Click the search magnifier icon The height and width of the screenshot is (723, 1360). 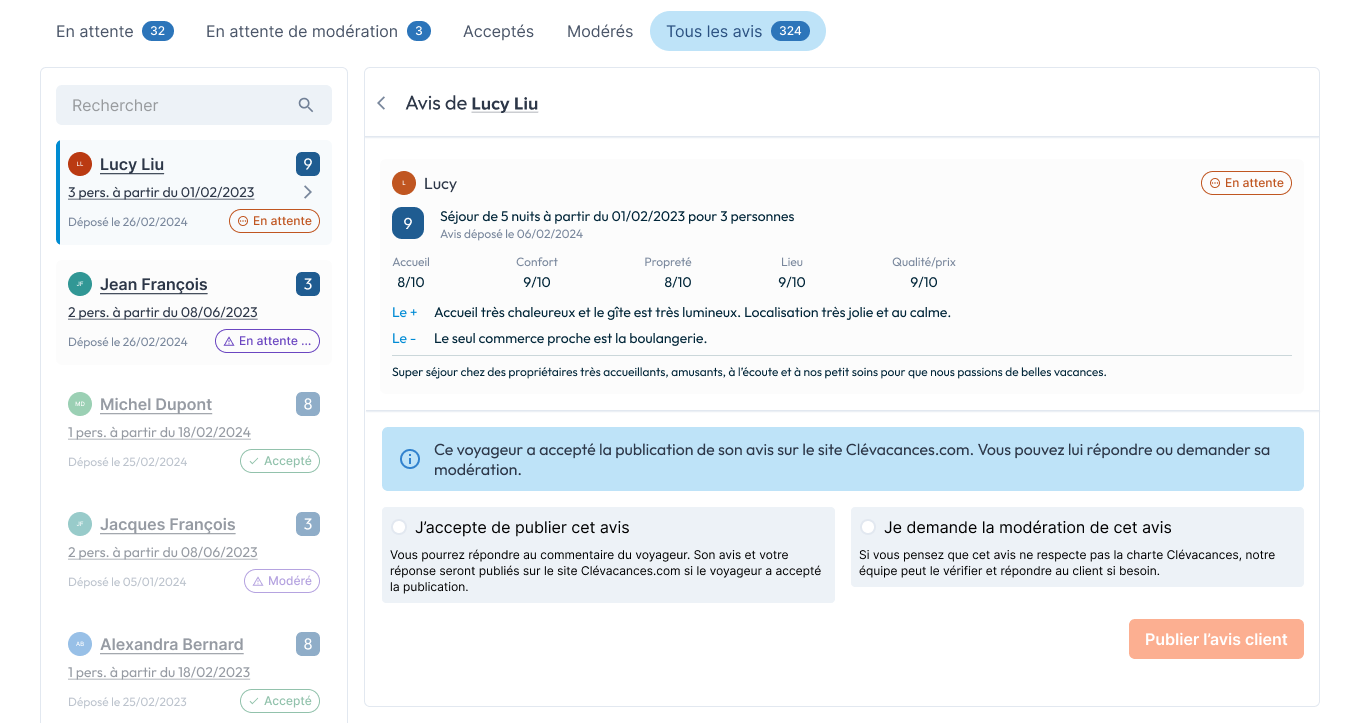[306, 105]
